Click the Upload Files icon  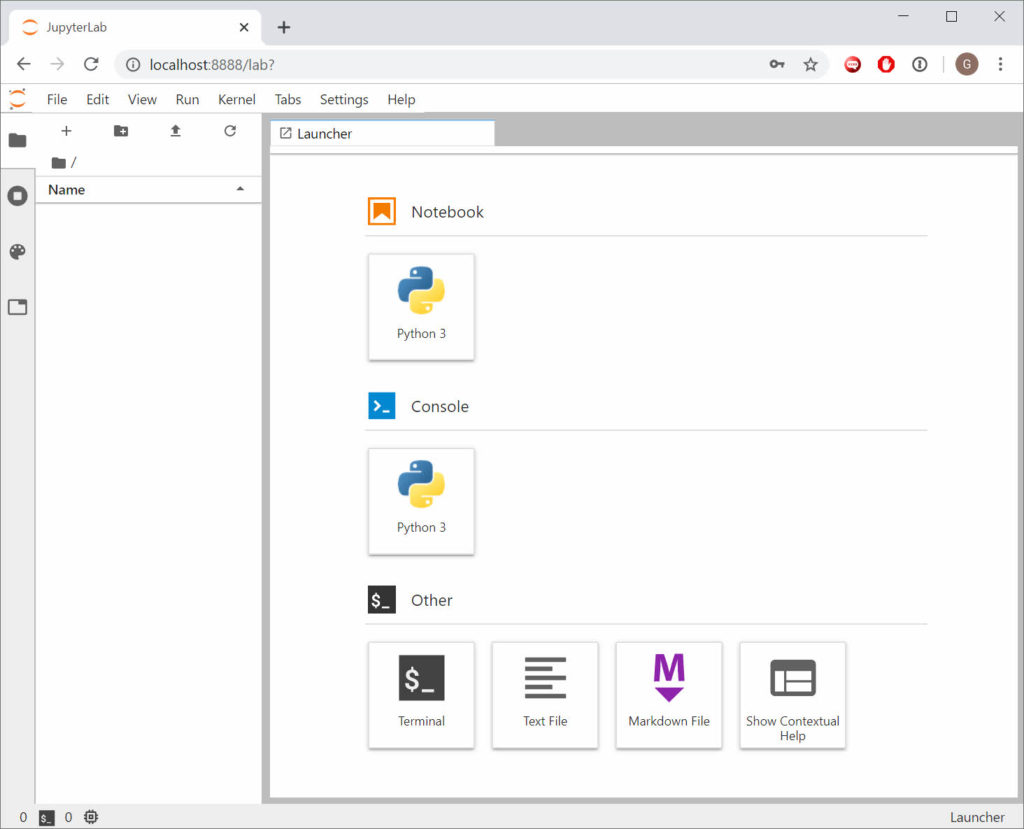(x=176, y=131)
